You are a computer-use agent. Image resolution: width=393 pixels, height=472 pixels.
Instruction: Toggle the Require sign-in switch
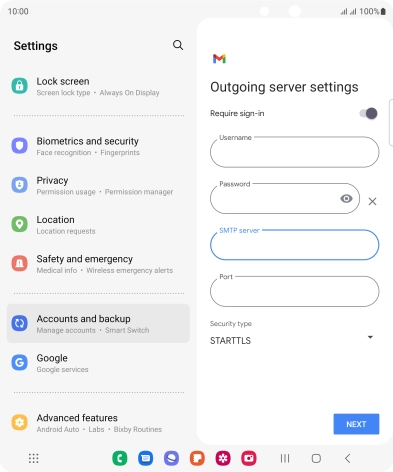pyautogui.click(x=368, y=113)
